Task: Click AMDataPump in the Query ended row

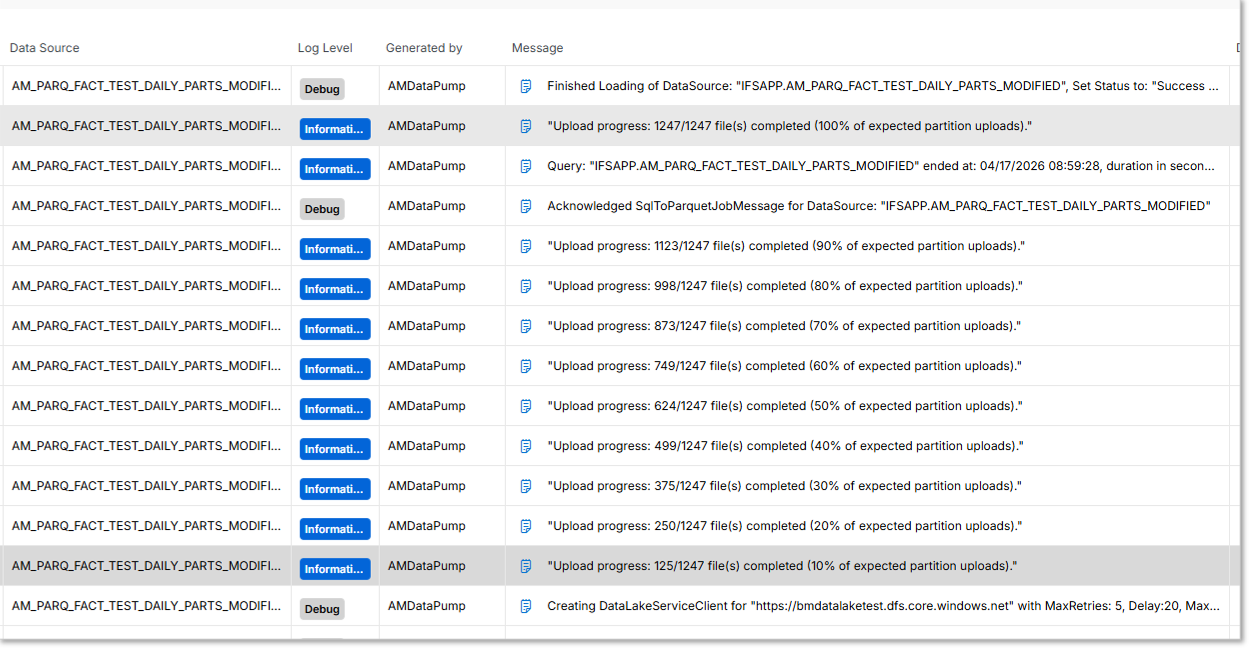Action: [x=427, y=166]
